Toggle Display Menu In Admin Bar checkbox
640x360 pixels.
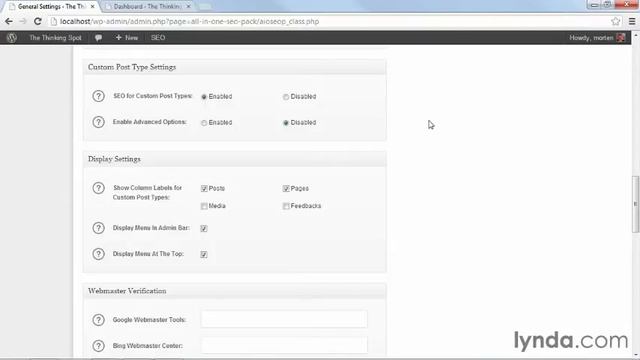204,229
